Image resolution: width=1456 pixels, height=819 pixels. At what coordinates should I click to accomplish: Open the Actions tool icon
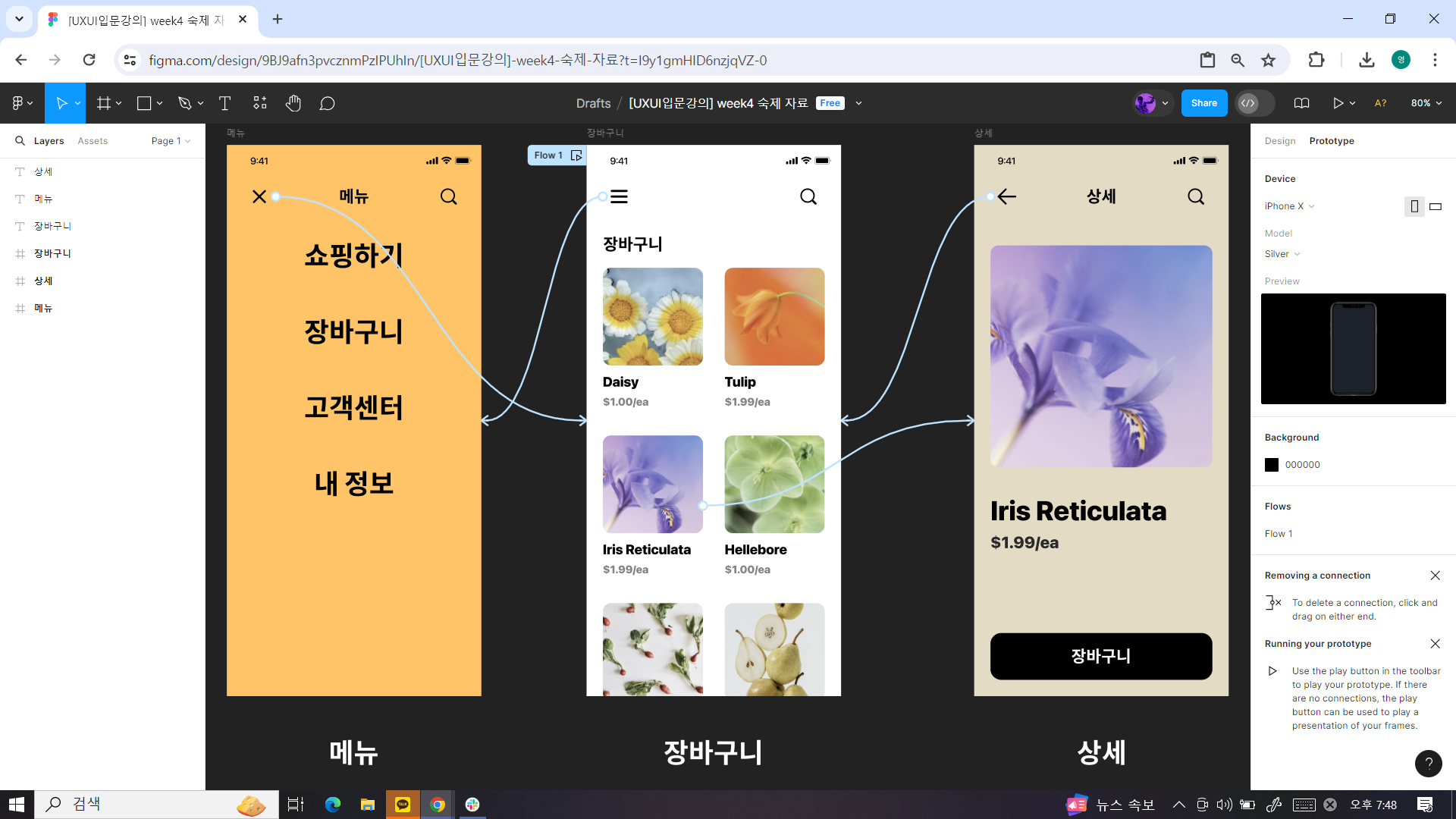tap(260, 103)
